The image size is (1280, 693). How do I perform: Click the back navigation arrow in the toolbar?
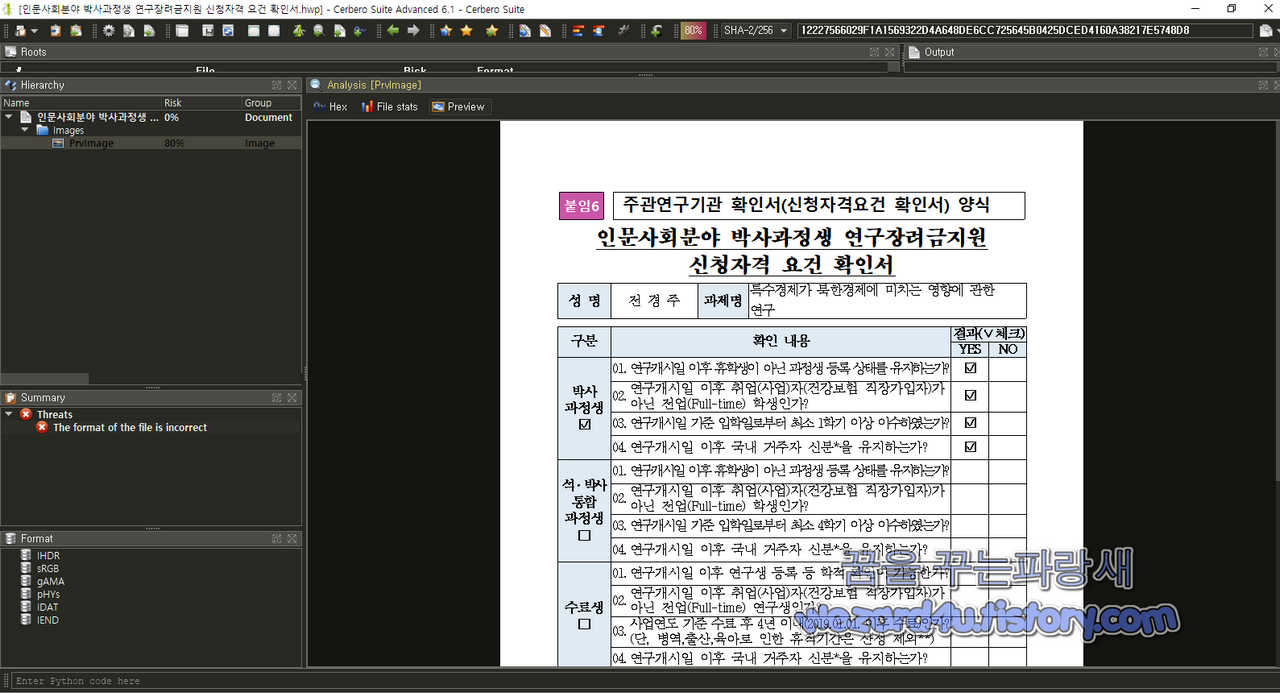(x=392, y=31)
